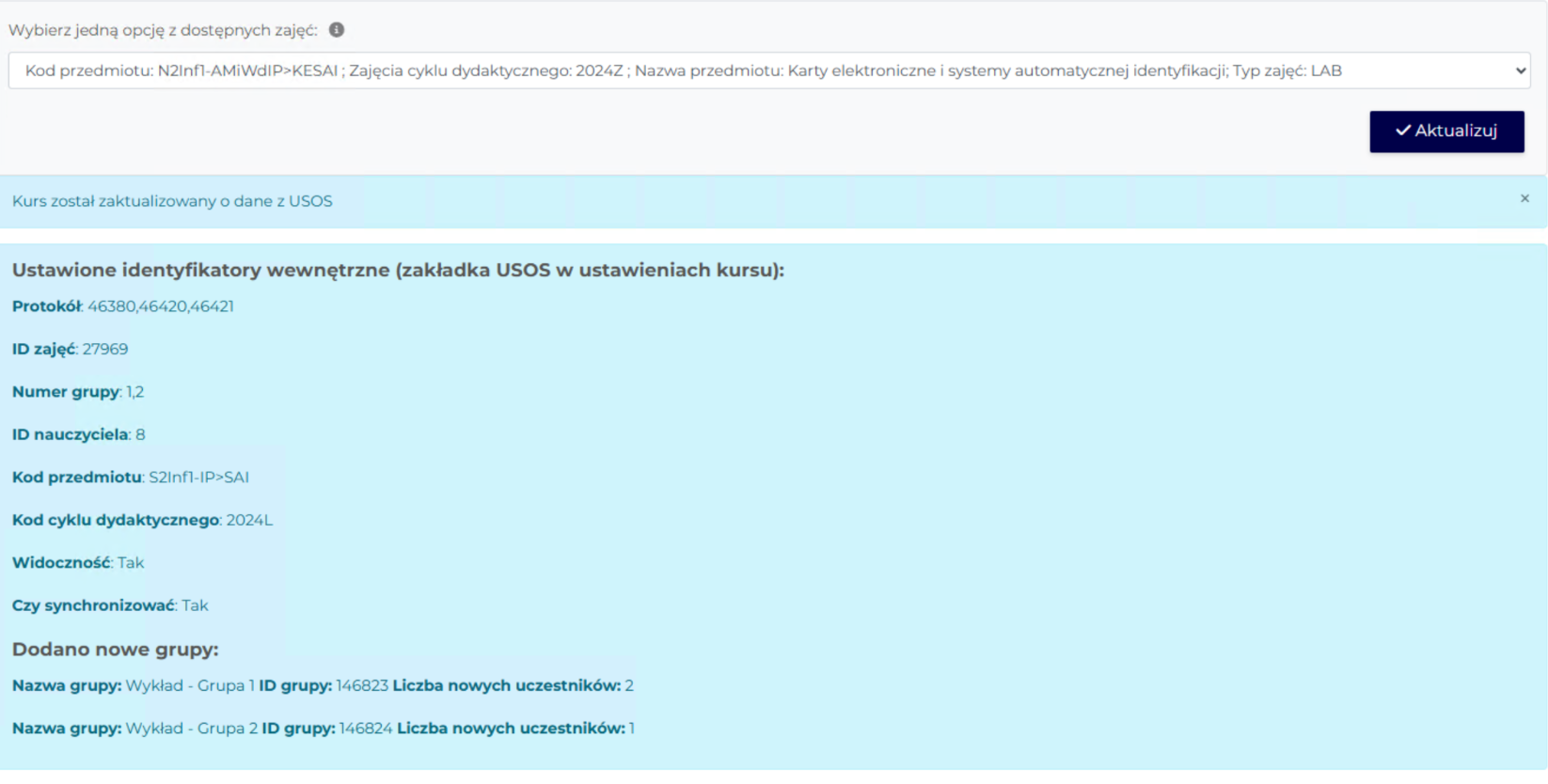Click the Numer grupy line

click(78, 392)
